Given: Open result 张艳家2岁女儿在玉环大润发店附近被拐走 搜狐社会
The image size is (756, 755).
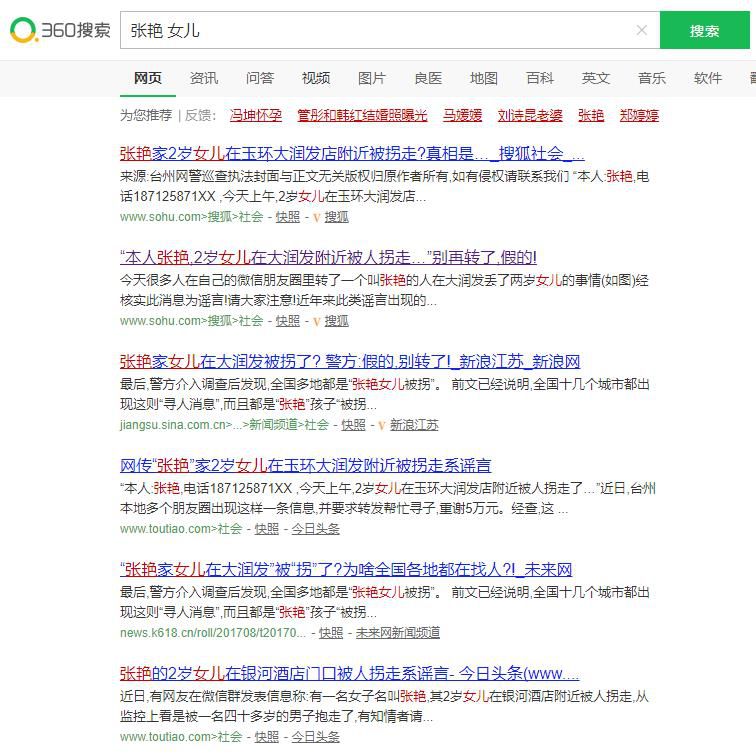Looking at the screenshot, I should coord(352,153).
